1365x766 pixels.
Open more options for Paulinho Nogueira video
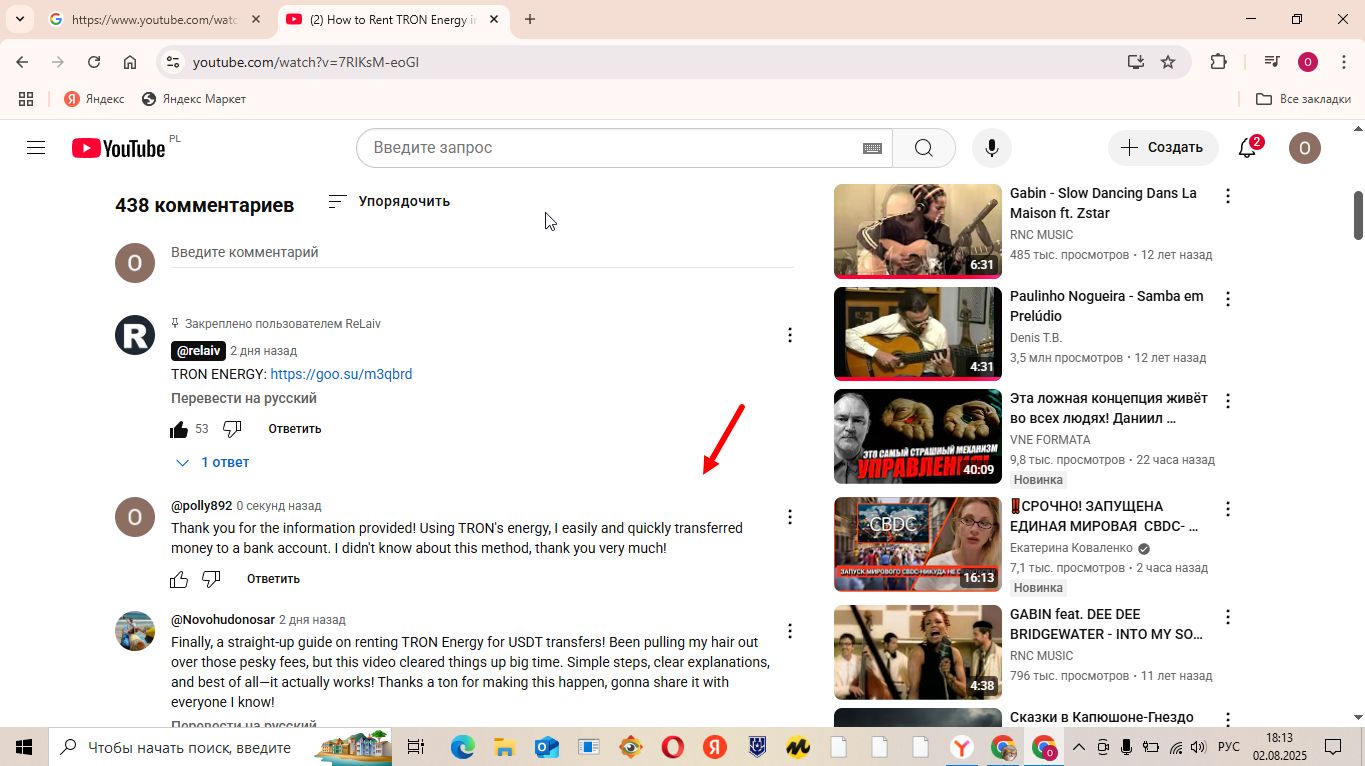(1228, 299)
